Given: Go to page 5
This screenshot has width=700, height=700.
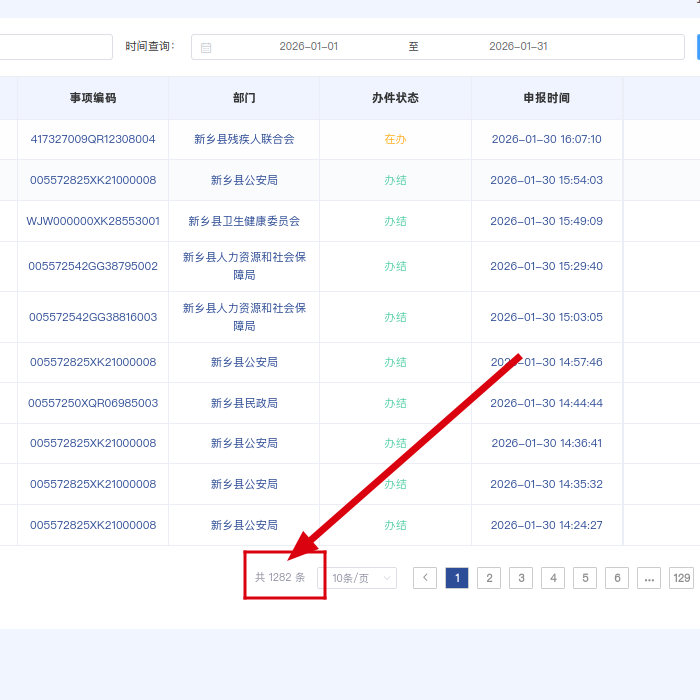Looking at the screenshot, I should 585,578.
